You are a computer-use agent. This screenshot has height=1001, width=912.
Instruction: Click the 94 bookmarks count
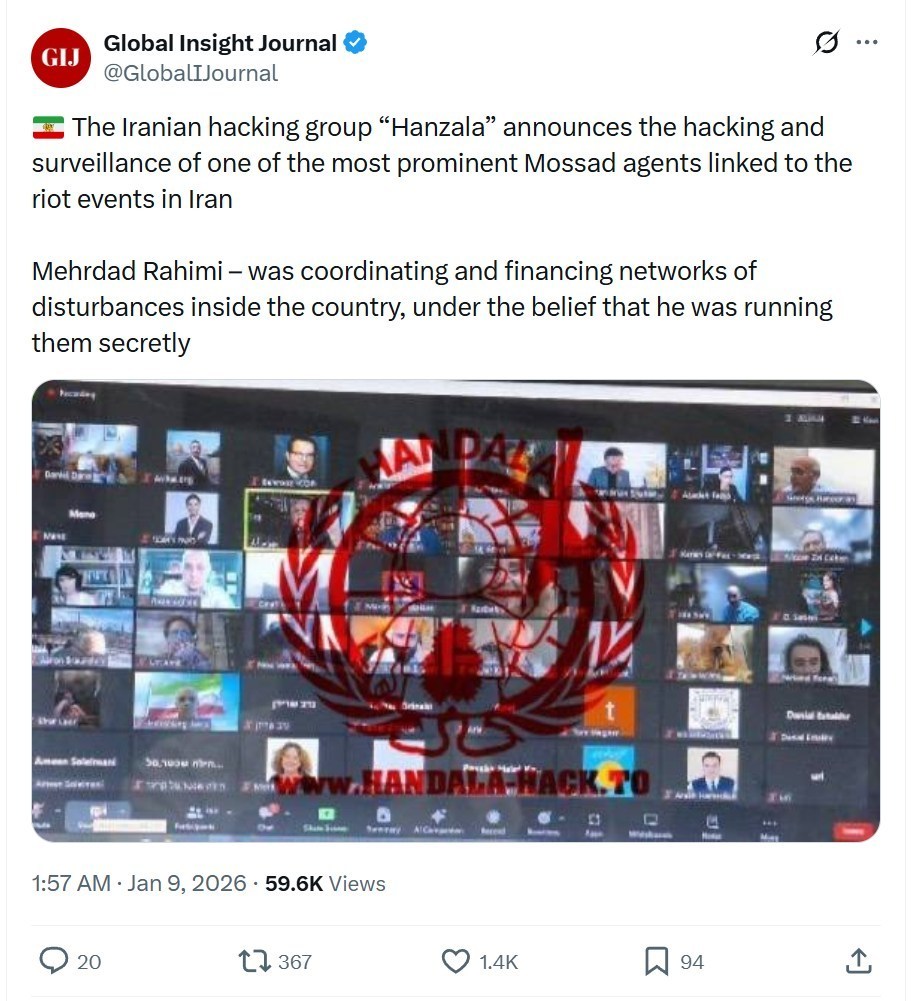click(692, 961)
